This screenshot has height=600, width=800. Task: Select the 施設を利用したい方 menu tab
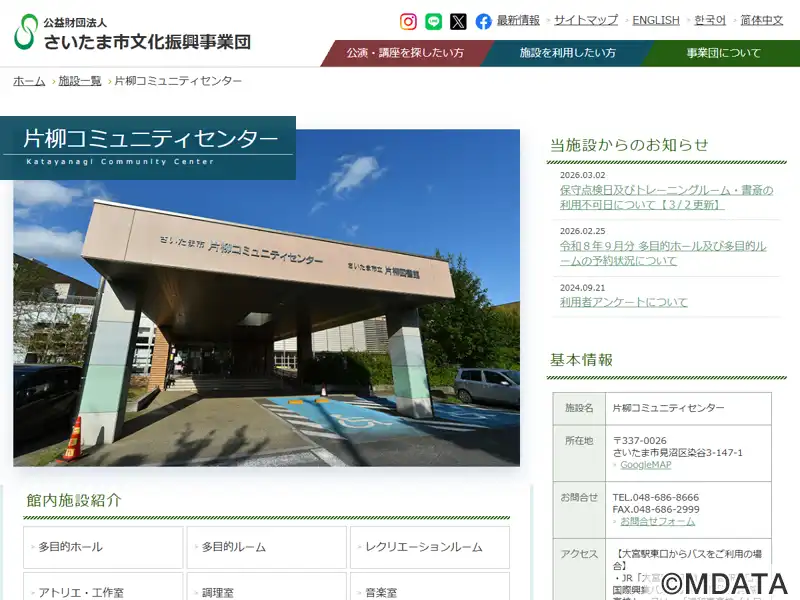pyautogui.click(x=566, y=53)
